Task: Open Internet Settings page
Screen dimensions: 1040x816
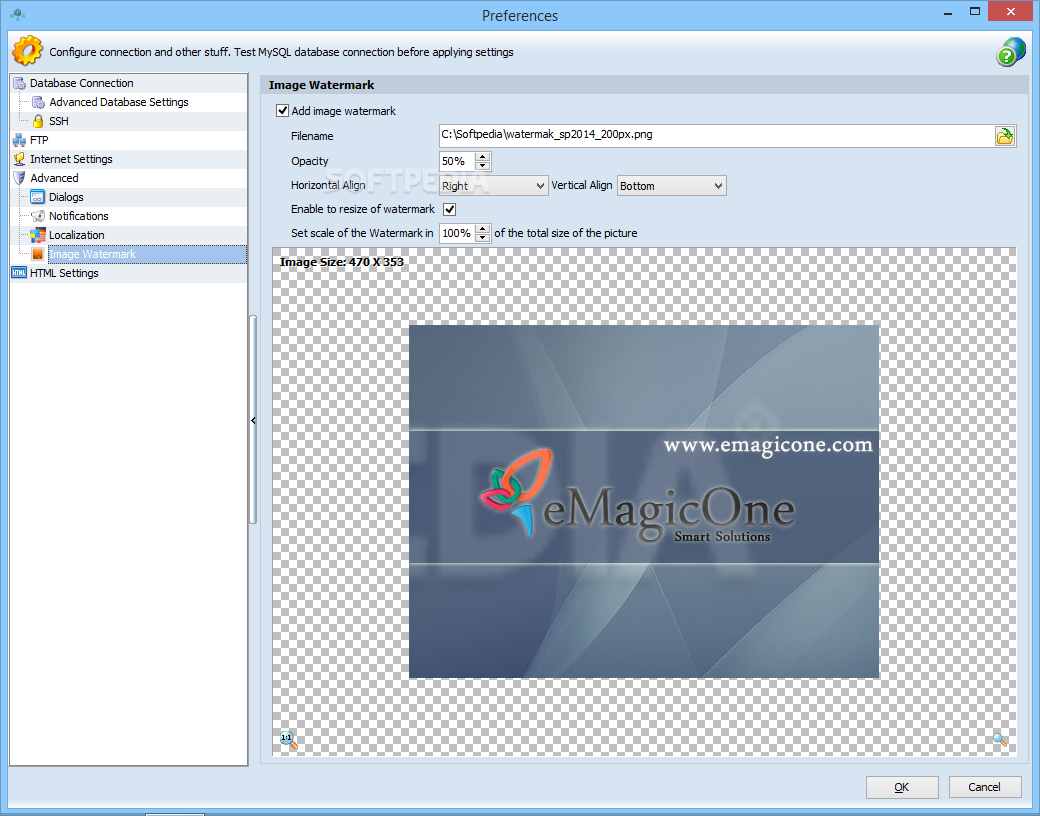Action: 71,159
